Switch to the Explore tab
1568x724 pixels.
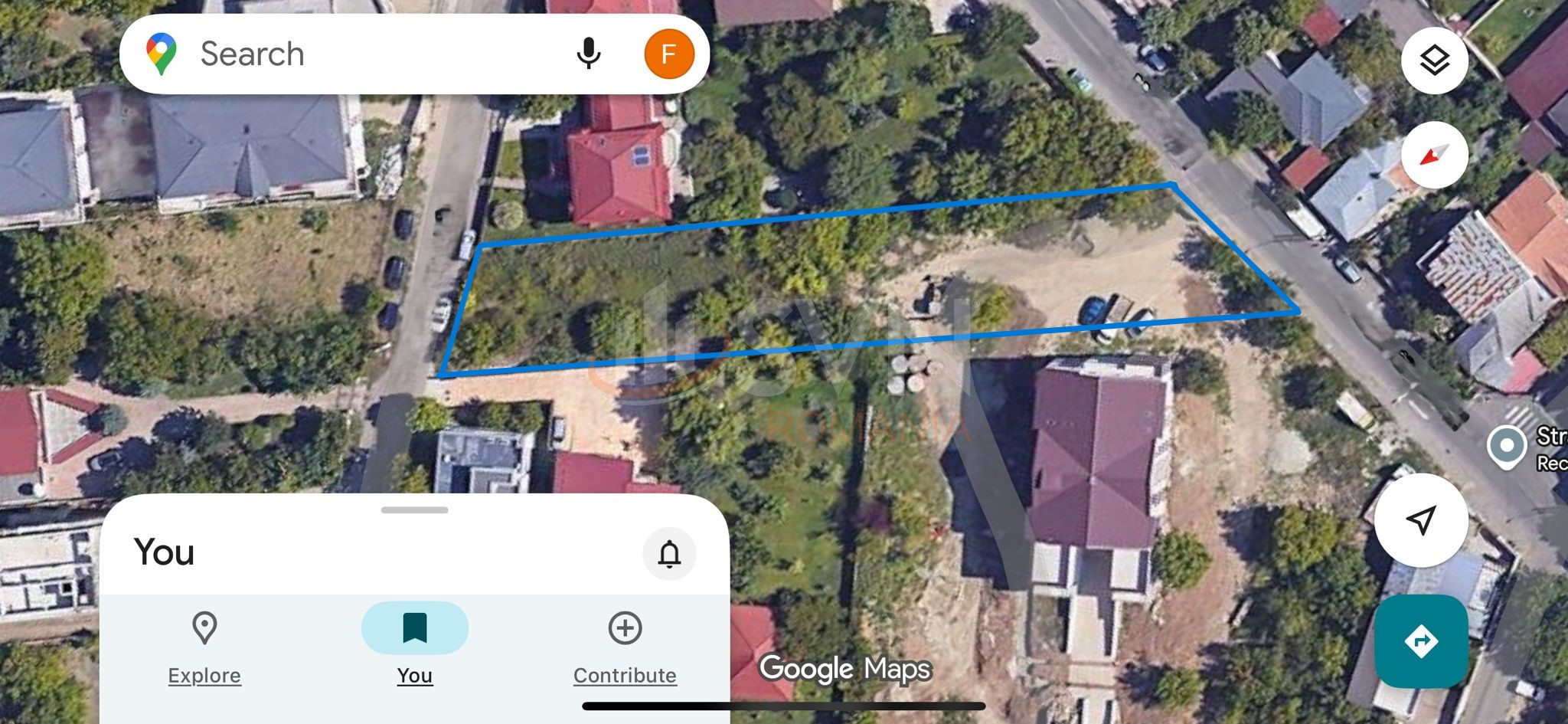204,647
